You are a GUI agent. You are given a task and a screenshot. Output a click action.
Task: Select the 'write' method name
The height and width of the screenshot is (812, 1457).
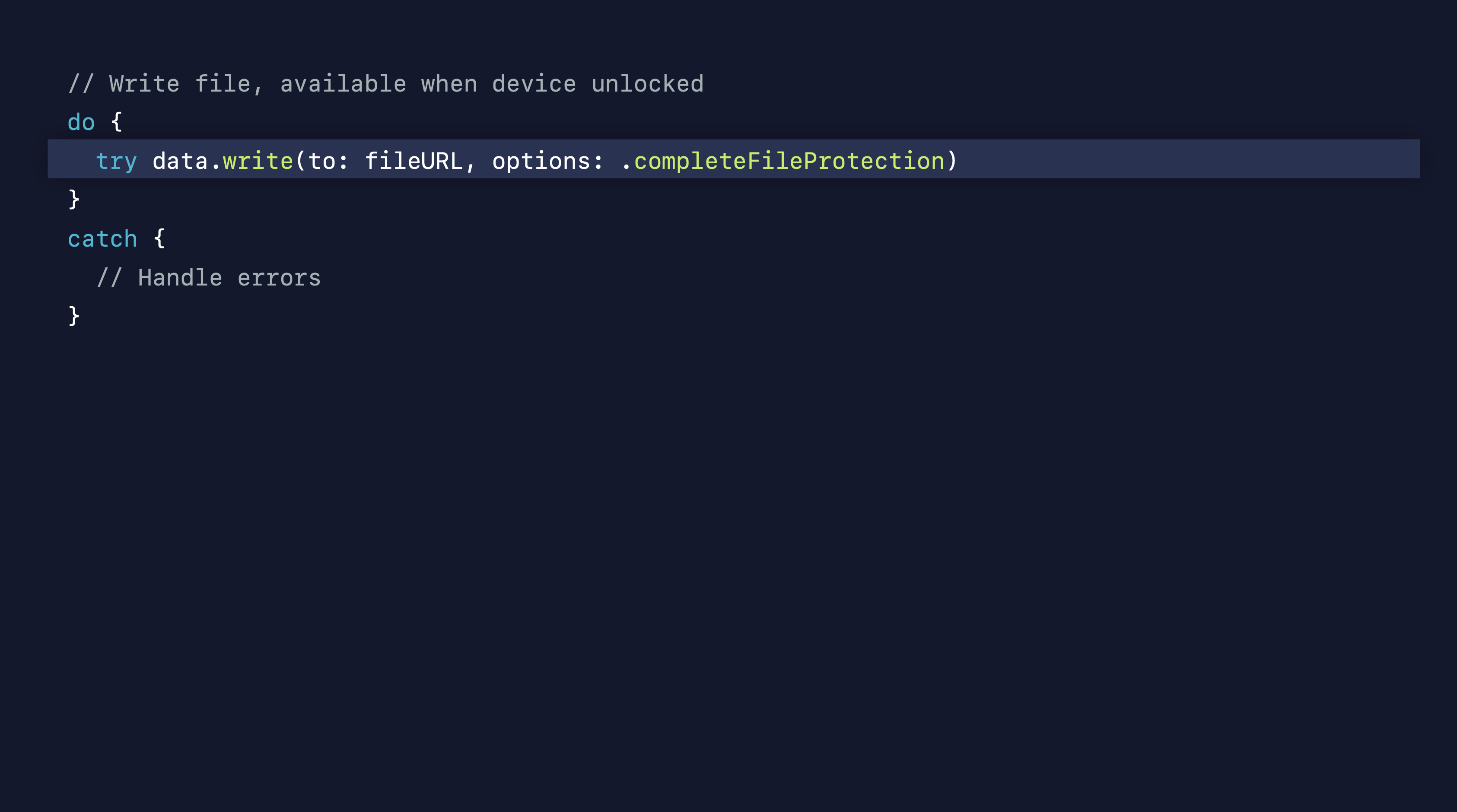(258, 161)
